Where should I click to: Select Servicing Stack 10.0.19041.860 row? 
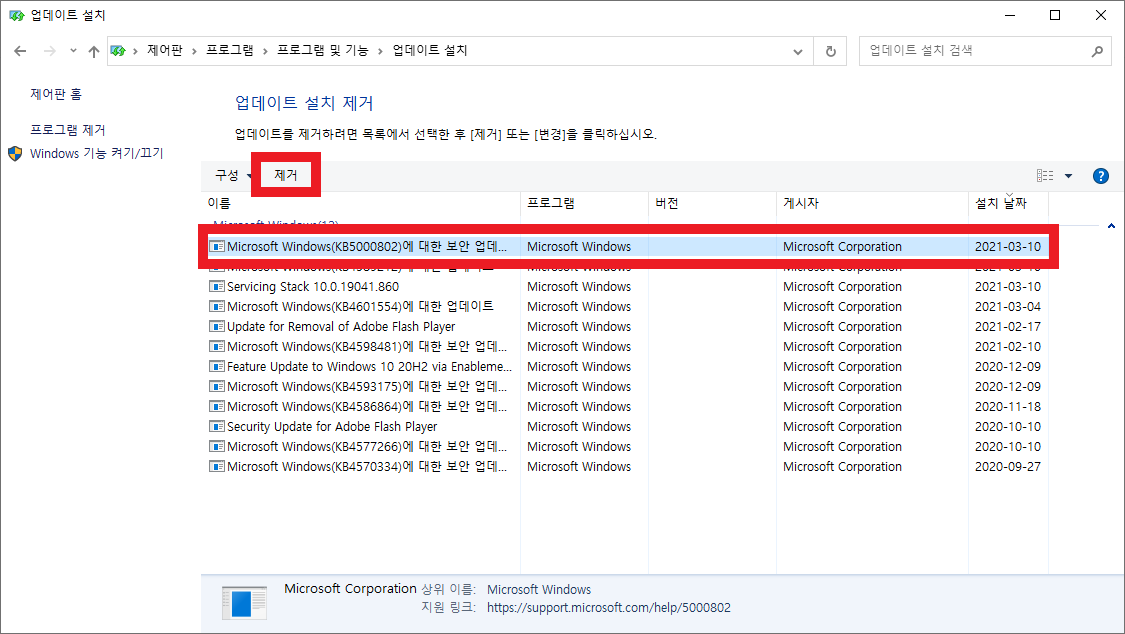point(628,287)
